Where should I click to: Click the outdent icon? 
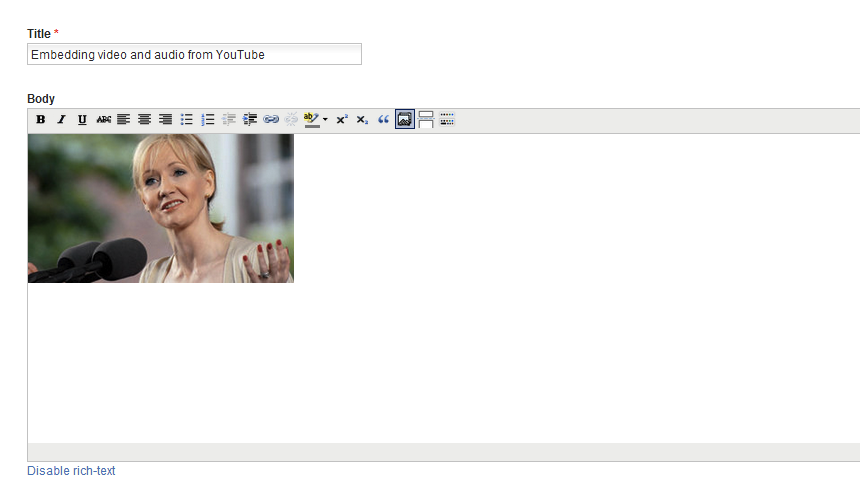(x=229, y=120)
